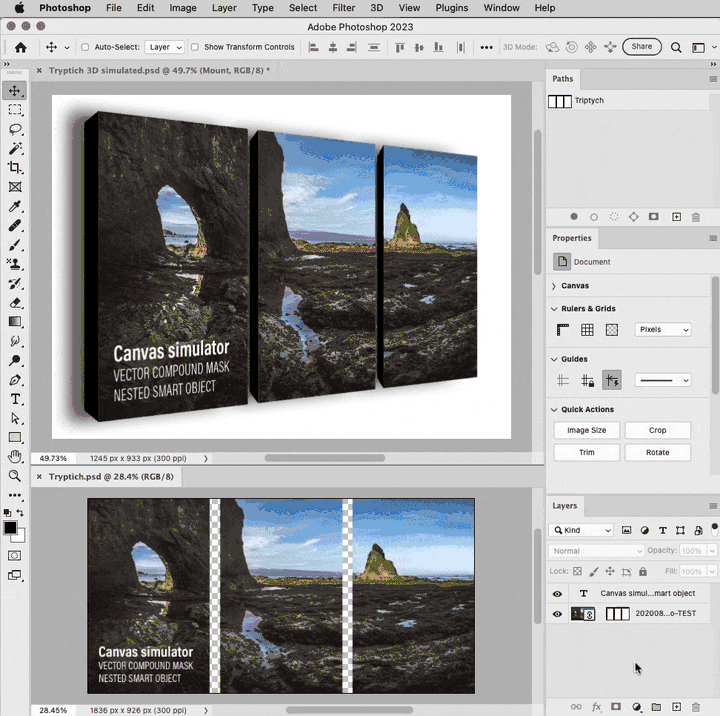720x716 pixels.
Task: Load path as selection in Paths panel
Action: click(614, 217)
